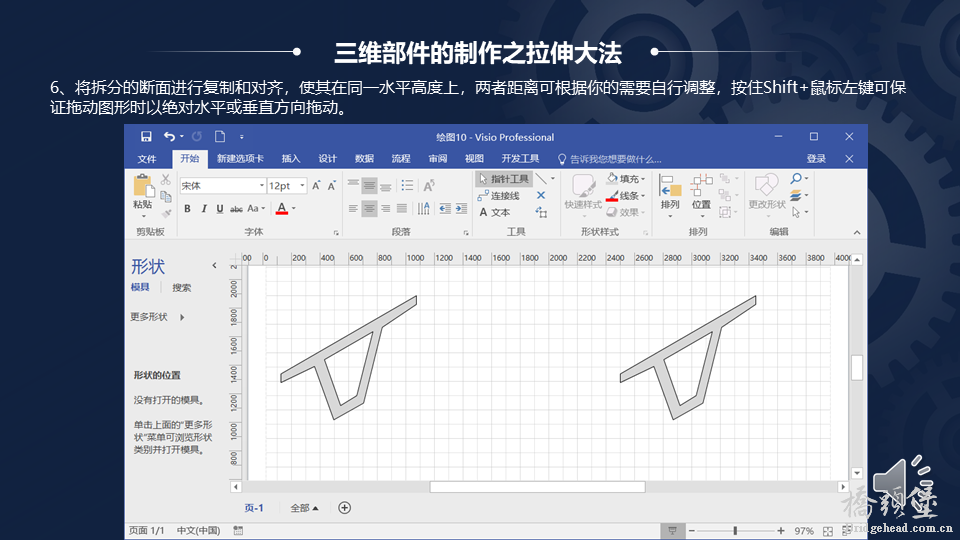
Task: Open the Find magnifier icon in Editing
Action: 796,179
